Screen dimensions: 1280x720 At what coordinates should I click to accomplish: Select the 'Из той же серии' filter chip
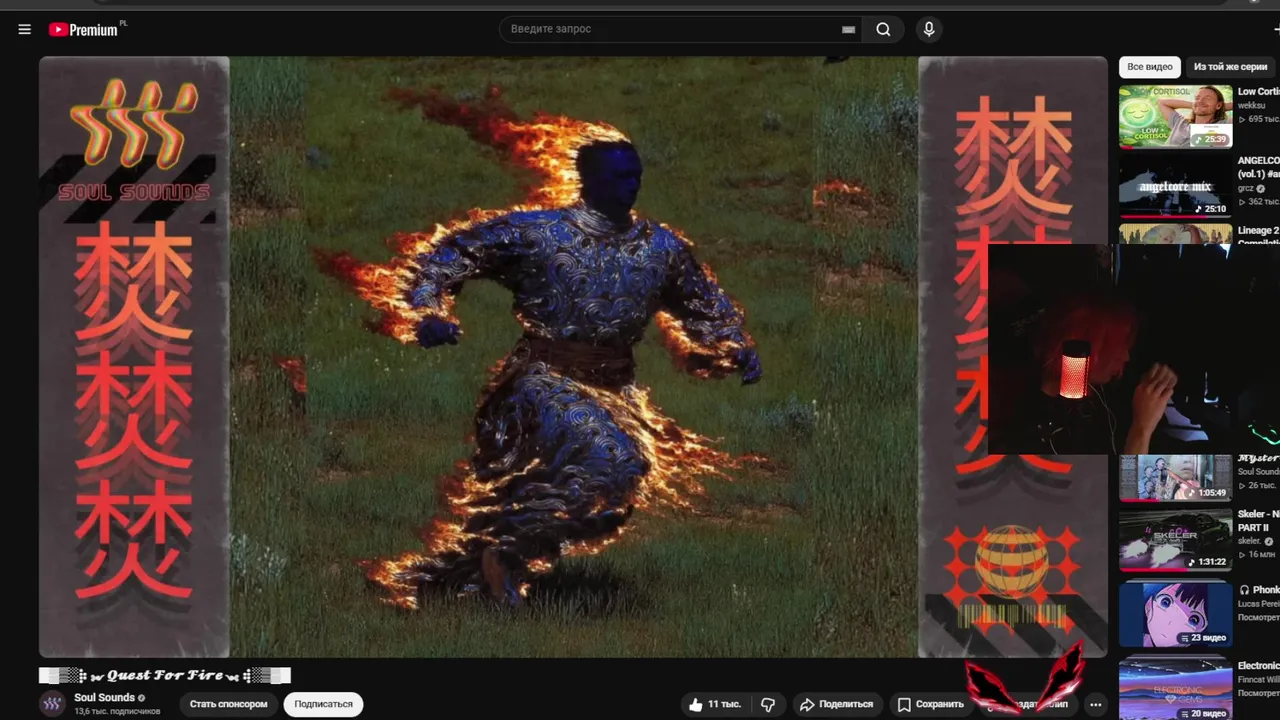coord(1230,67)
